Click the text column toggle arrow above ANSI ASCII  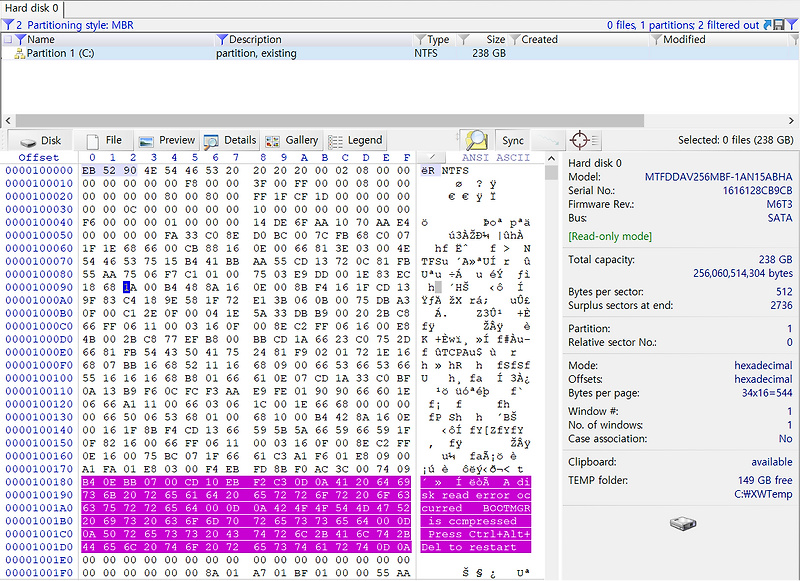[x=432, y=157]
